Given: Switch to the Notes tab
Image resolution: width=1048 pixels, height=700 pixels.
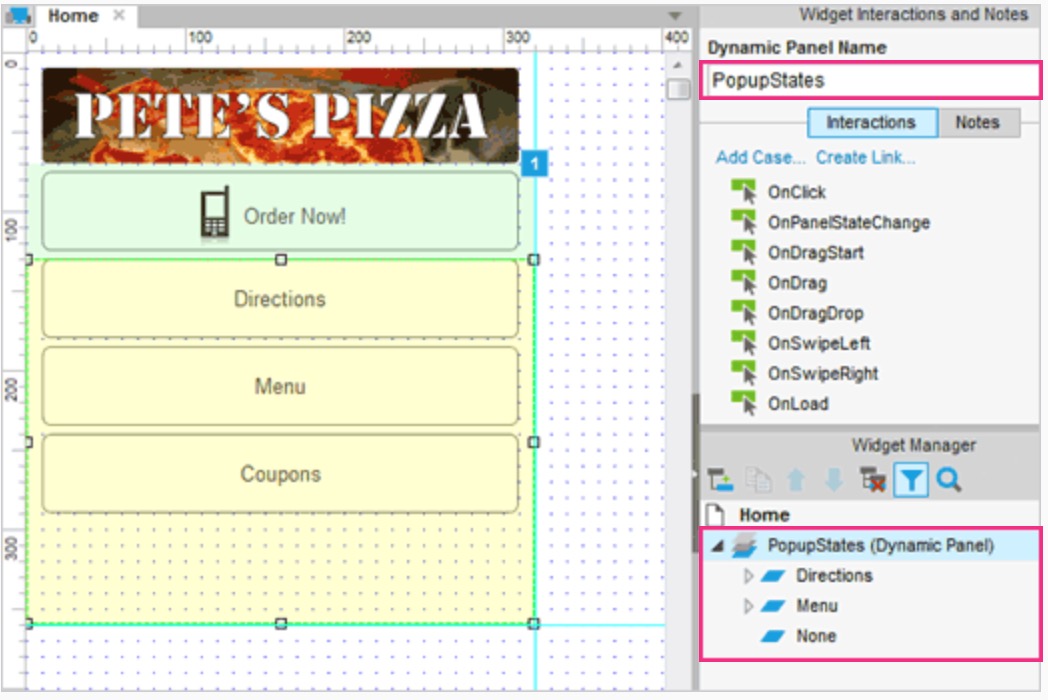Looking at the screenshot, I should (x=978, y=122).
